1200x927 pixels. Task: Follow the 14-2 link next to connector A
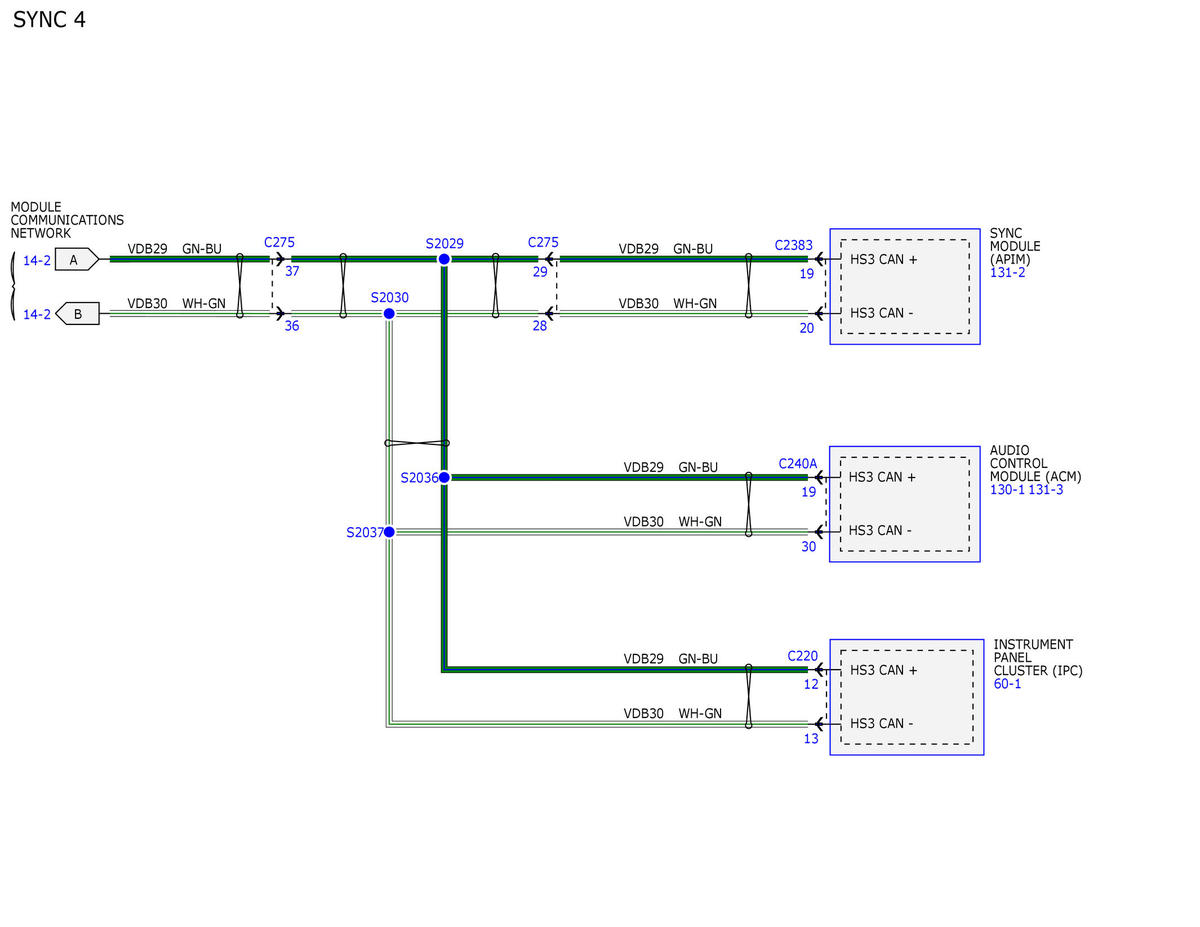tap(37, 260)
